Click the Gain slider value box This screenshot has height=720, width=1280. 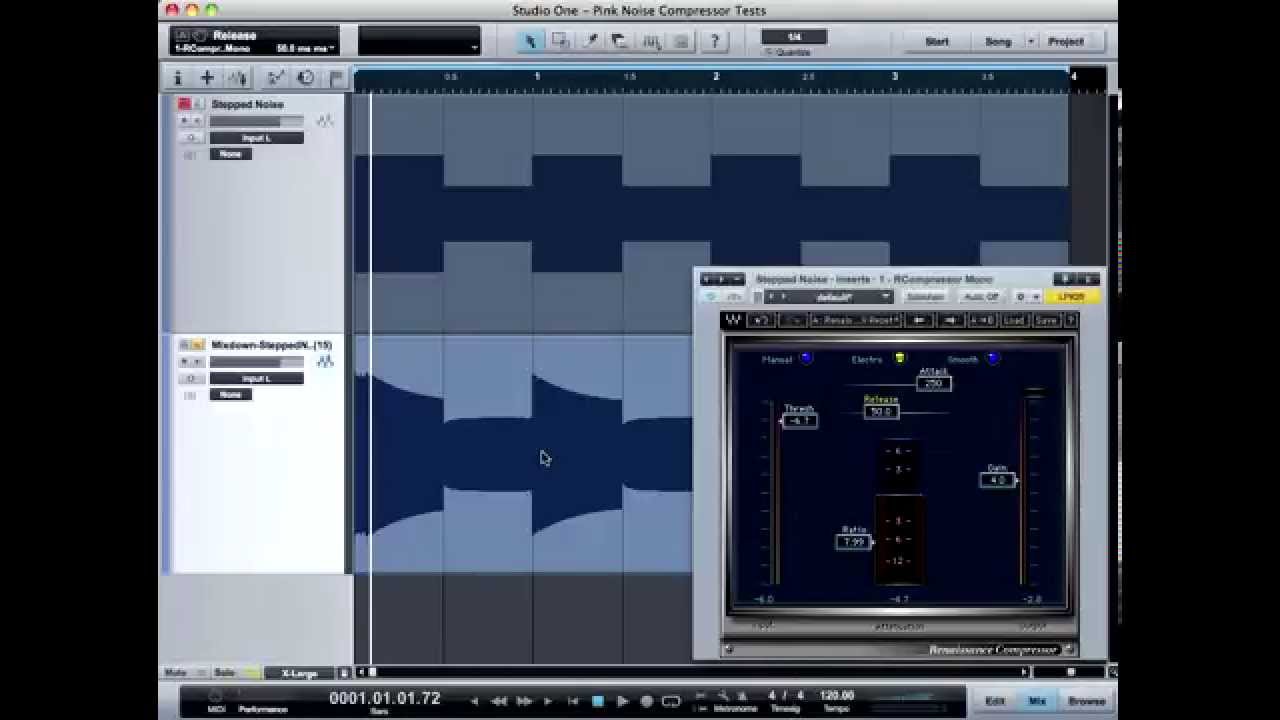click(998, 480)
